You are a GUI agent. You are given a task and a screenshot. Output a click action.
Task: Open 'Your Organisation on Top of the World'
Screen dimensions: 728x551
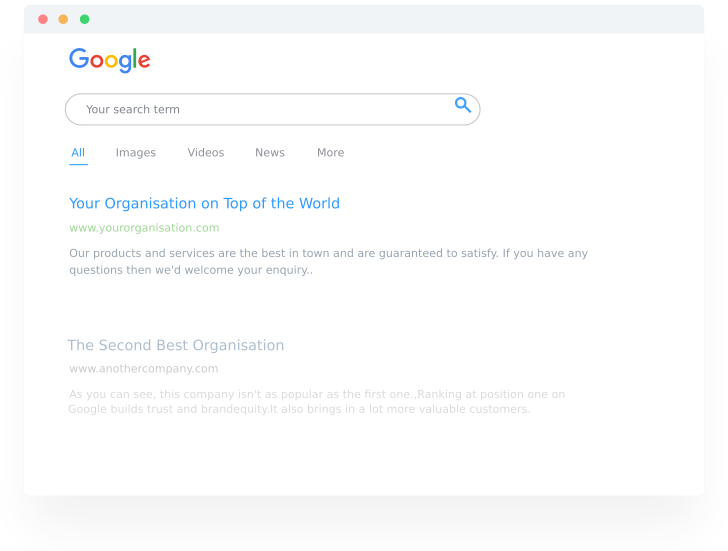(x=204, y=204)
